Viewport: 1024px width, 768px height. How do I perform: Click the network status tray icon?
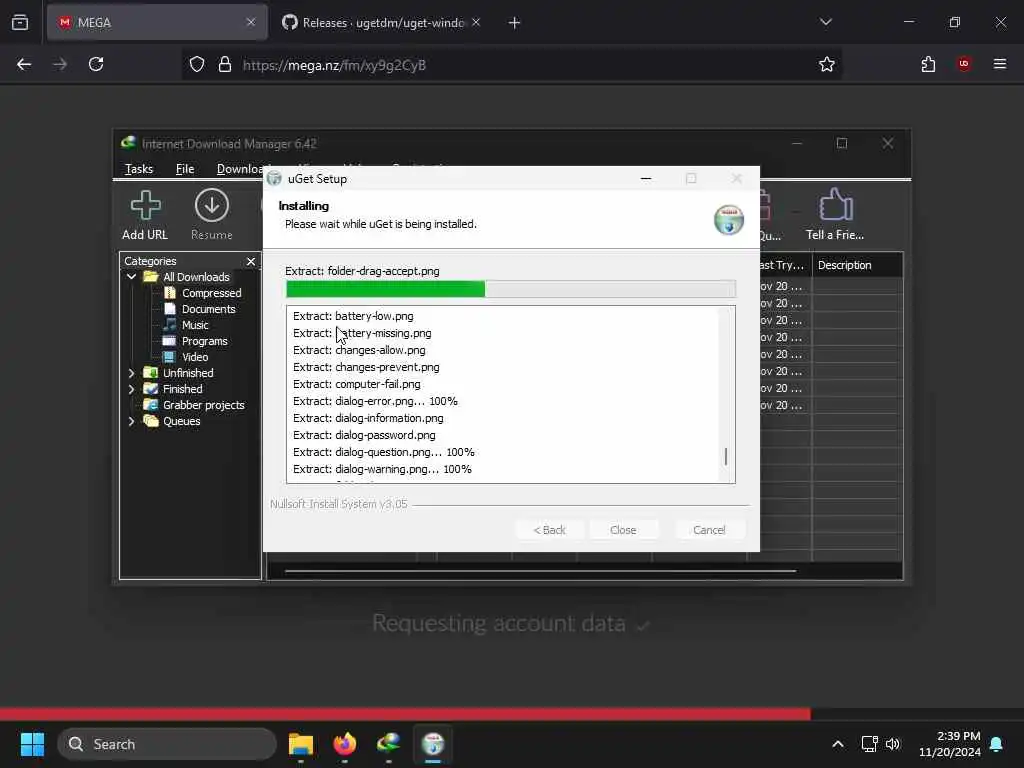tap(869, 744)
